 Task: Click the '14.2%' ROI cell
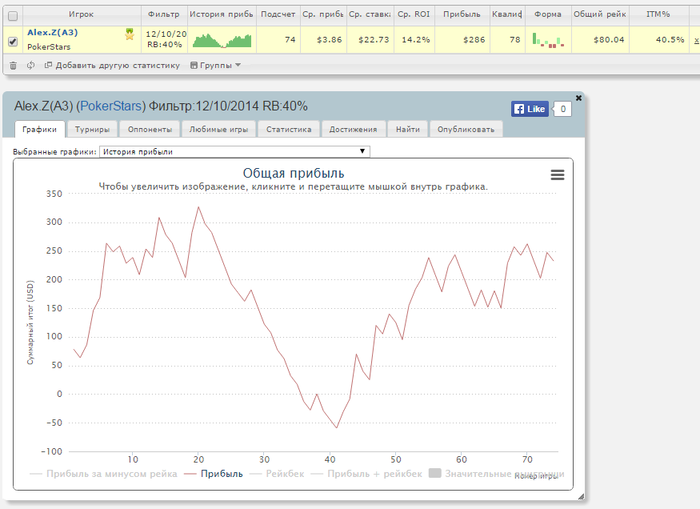coord(415,40)
